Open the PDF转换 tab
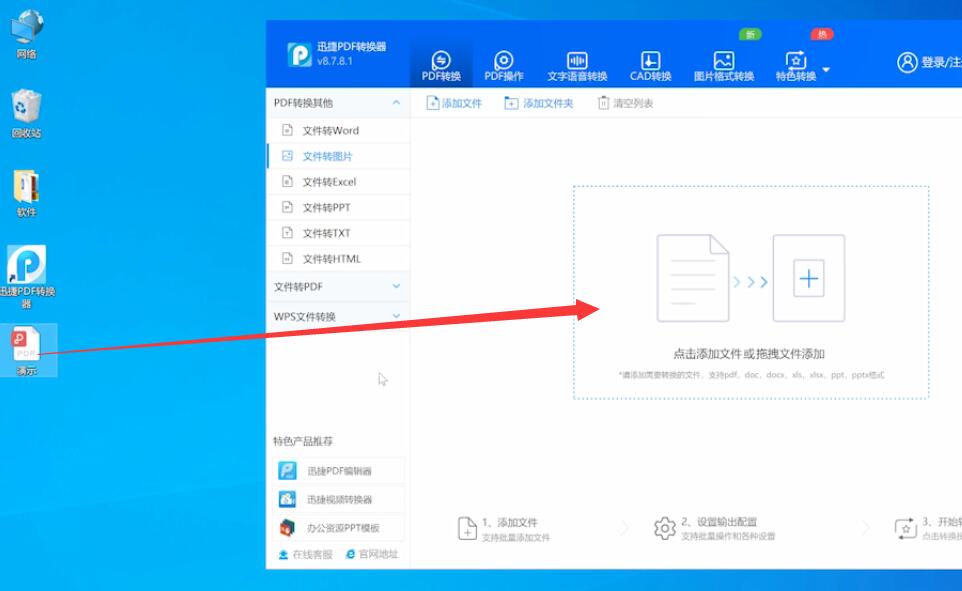The height and width of the screenshot is (591, 962). click(441, 66)
